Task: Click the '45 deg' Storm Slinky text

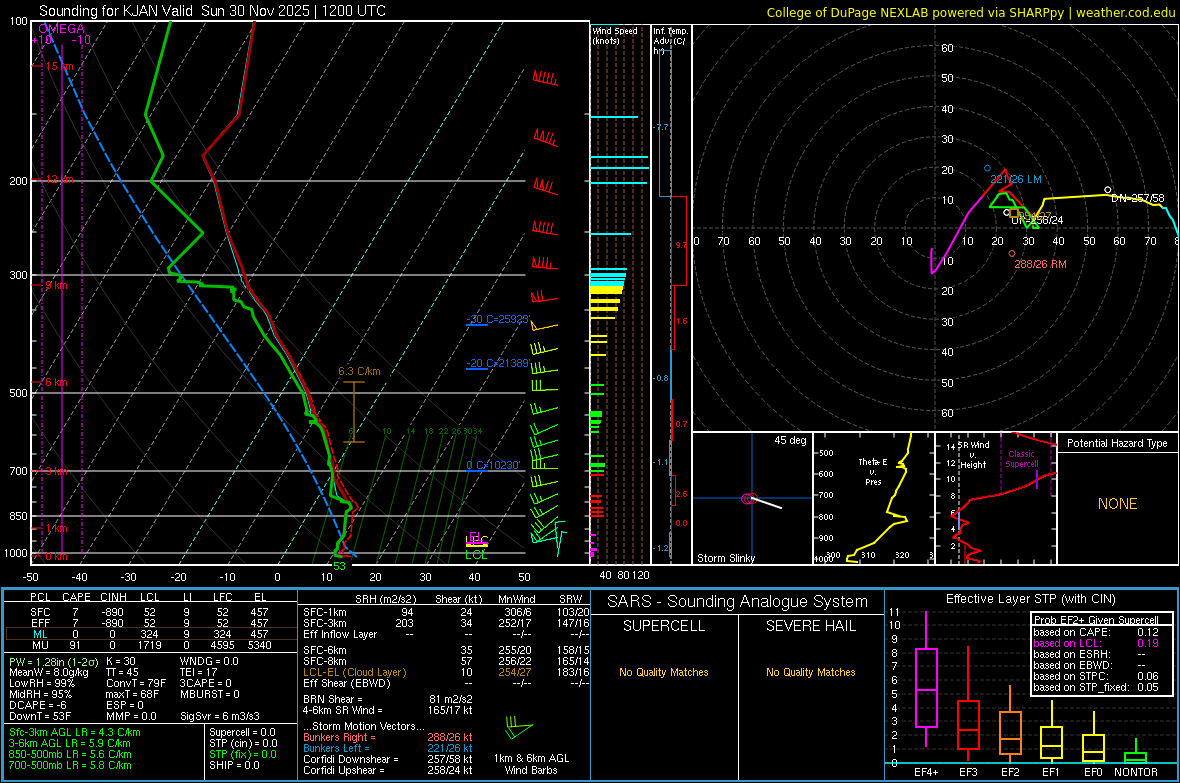Action: [x=790, y=440]
